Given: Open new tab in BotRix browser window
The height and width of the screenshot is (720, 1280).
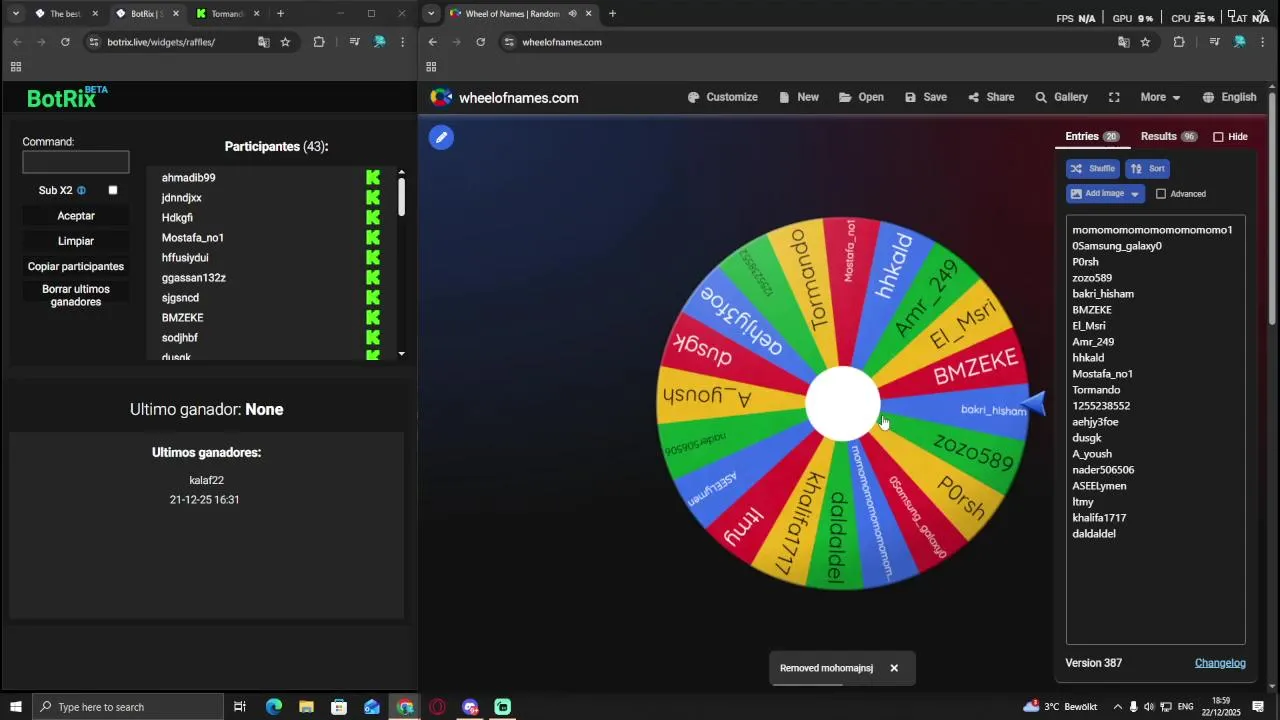Looking at the screenshot, I should click(x=280, y=14).
